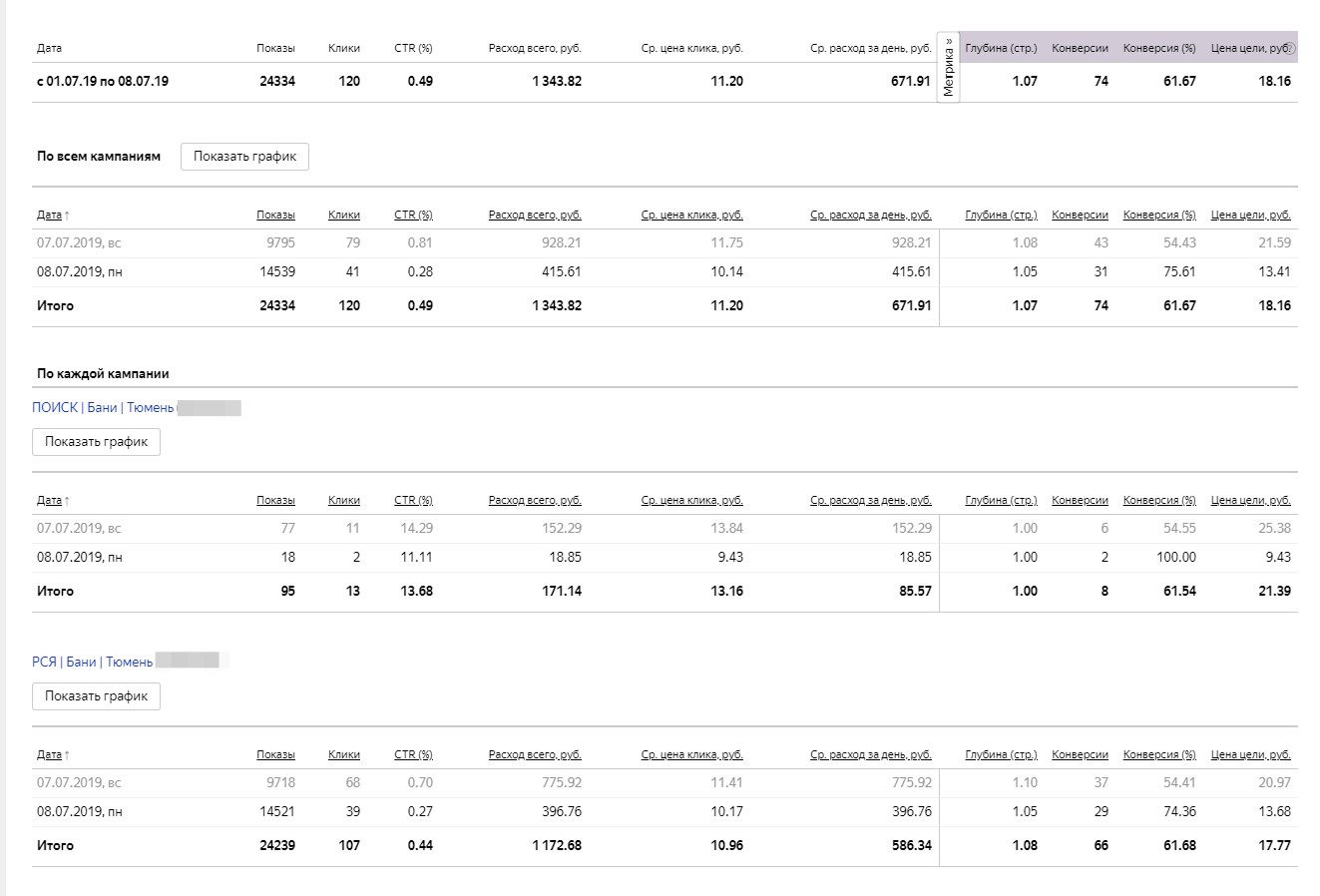This screenshot has width=1320, height=896.
Task: Collapse the Метрика columns side tab
Action: (x=949, y=68)
